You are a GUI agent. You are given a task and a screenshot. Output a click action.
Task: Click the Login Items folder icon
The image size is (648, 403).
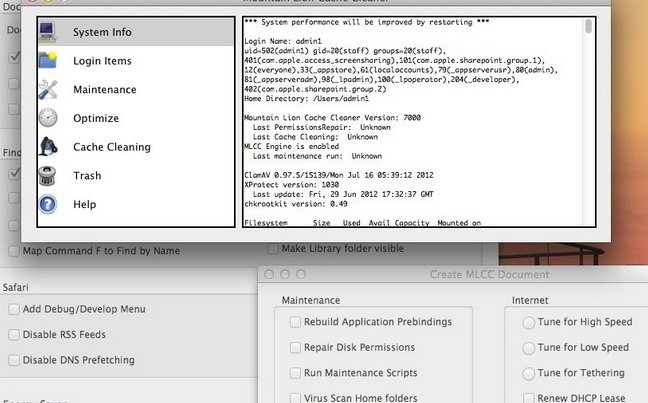point(48,60)
